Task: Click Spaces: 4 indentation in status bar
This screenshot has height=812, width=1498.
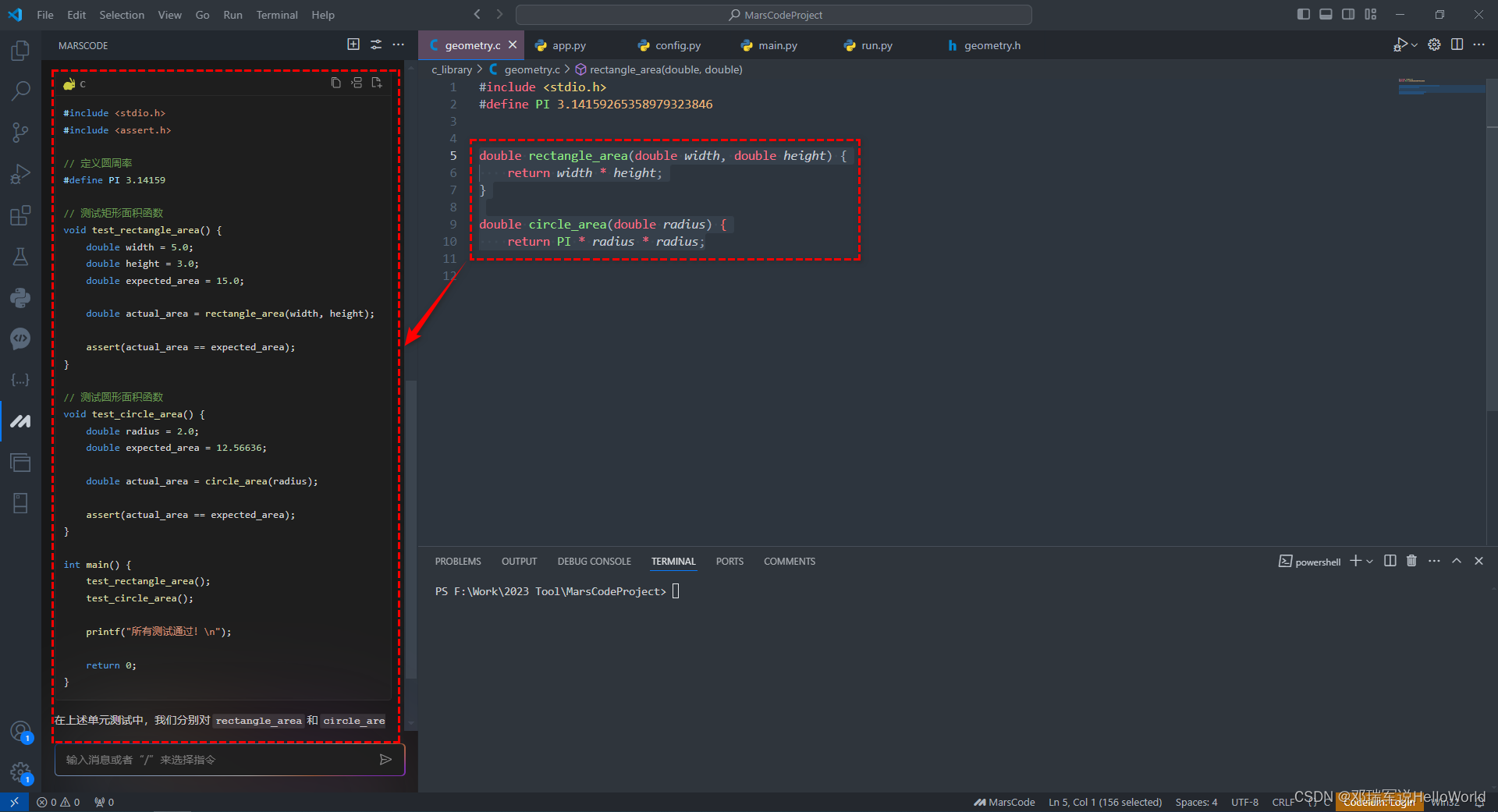Action: coord(1196,802)
